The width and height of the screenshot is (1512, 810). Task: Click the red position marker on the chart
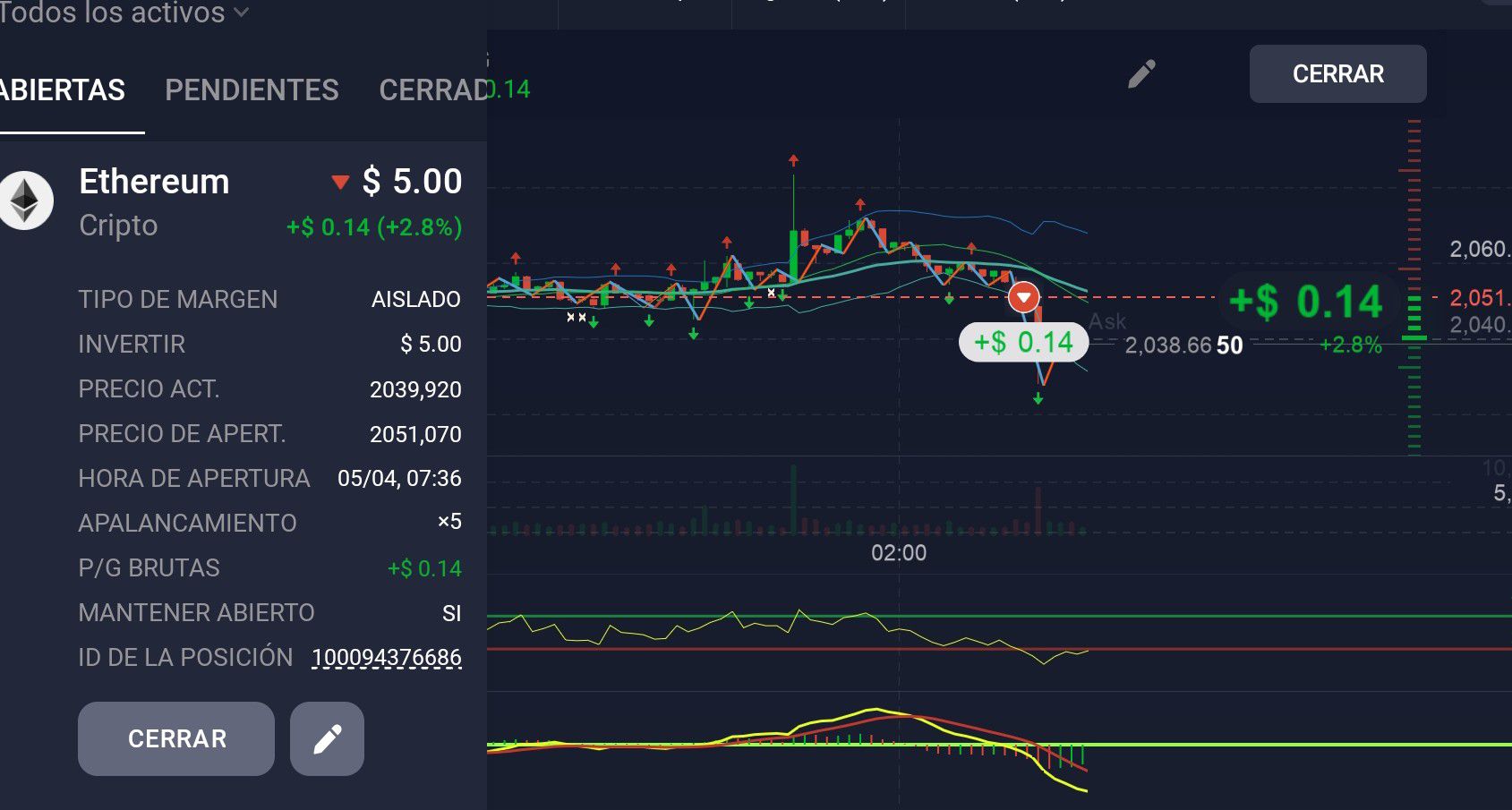1023,297
